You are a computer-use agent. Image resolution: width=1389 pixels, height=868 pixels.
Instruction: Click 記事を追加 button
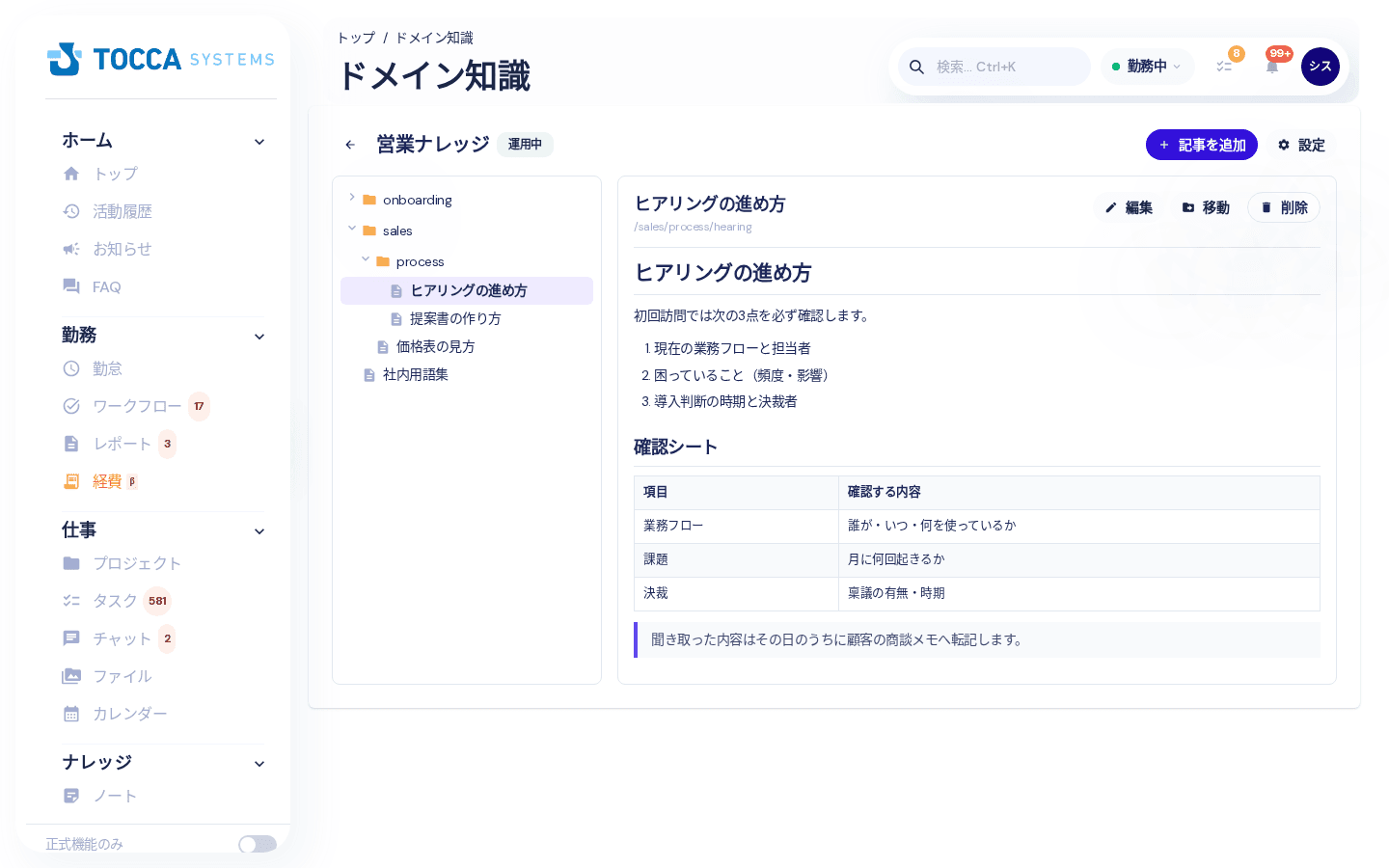click(1202, 145)
